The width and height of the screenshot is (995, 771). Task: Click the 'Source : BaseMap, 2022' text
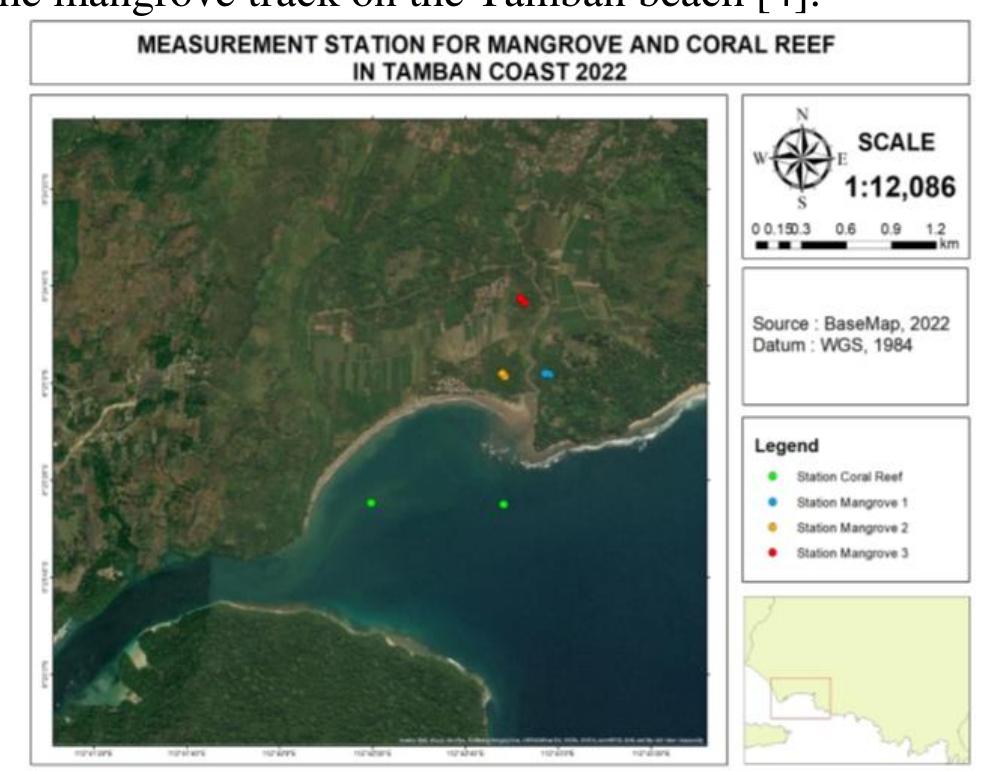point(850,324)
